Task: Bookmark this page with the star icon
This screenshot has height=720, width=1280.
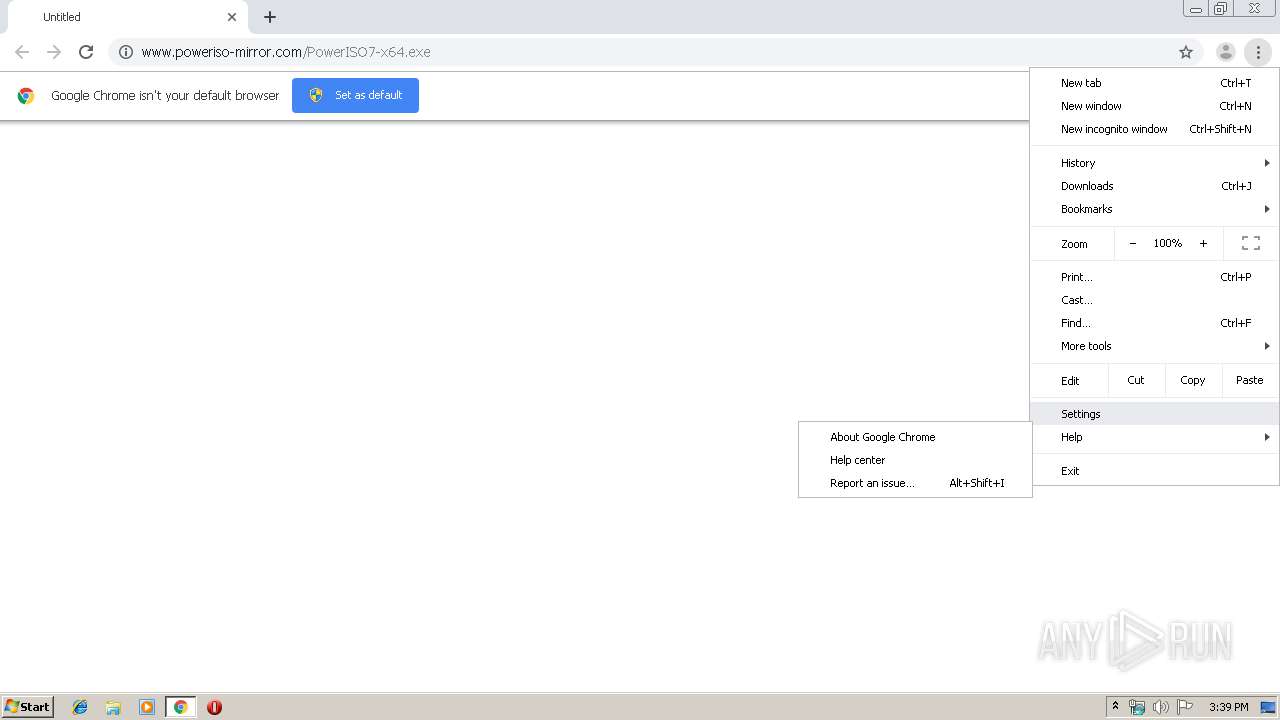Action: click(1186, 52)
